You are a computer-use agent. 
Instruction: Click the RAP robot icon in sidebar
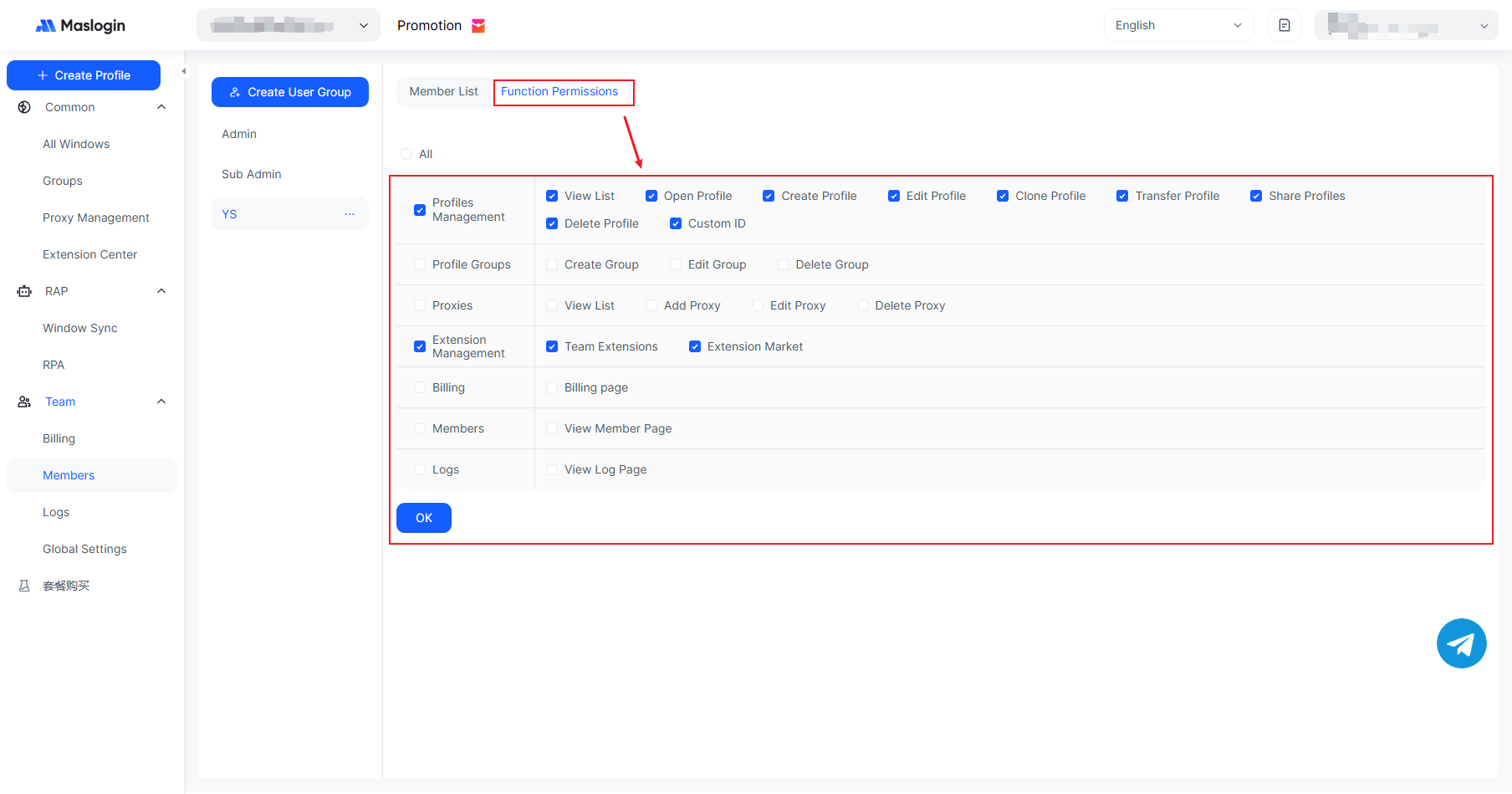click(24, 291)
